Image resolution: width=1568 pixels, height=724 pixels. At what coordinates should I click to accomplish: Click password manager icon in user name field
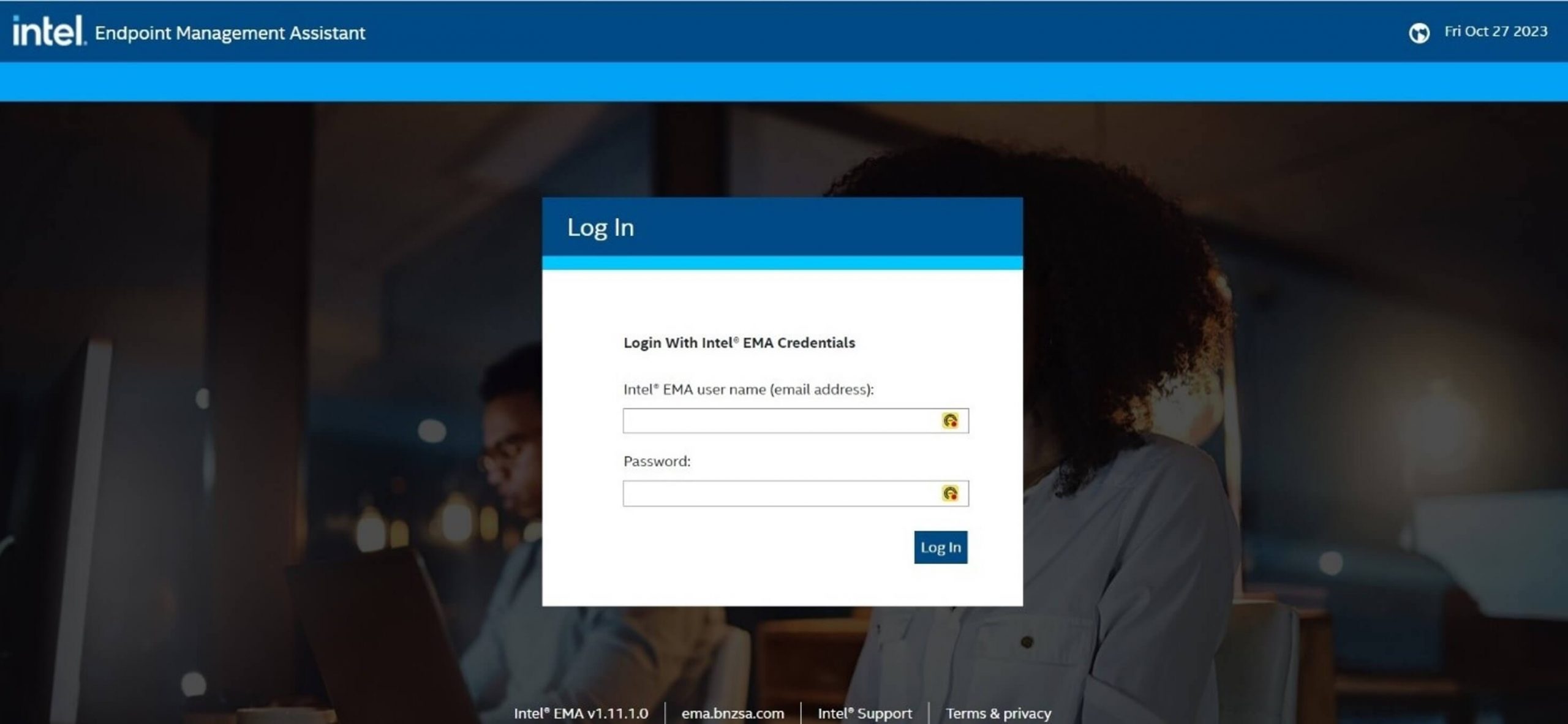point(950,421)
